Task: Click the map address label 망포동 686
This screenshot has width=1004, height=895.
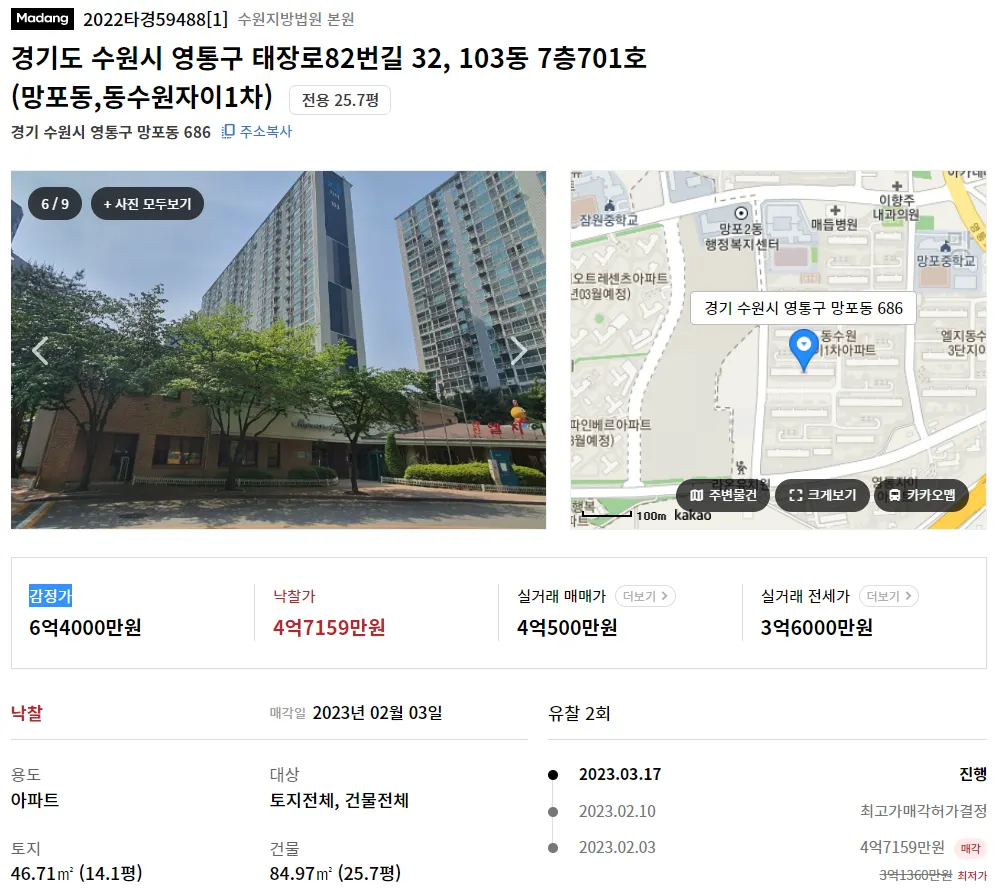Action: coord(804,308)
